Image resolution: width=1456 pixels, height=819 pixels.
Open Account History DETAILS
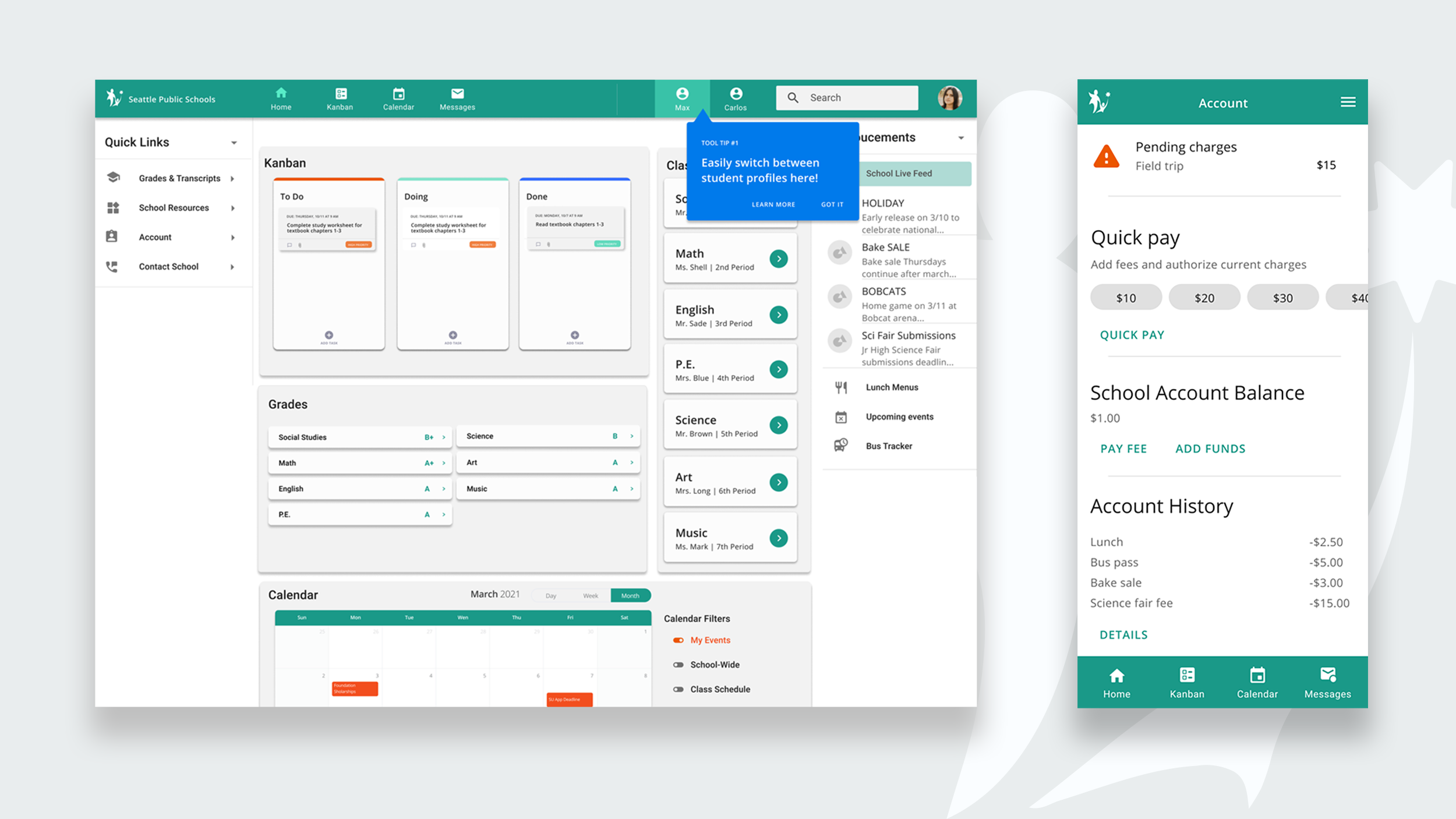point(1123,635)
